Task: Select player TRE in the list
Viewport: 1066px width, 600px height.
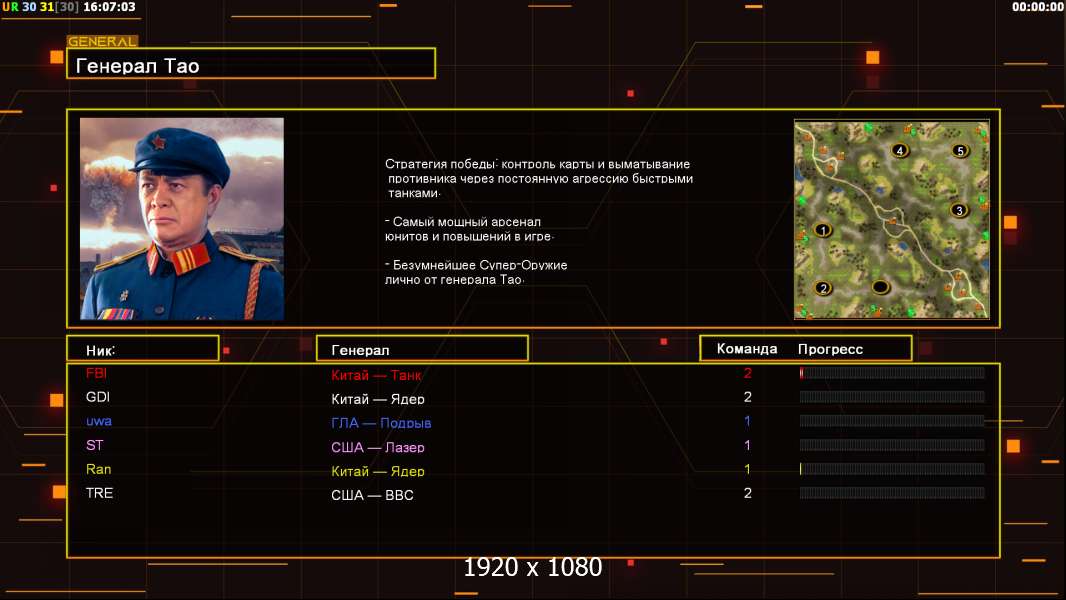Action: coord(99,493)
